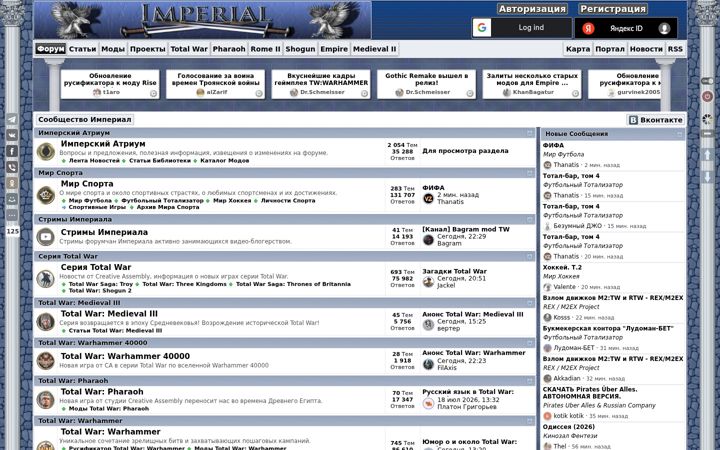Open the Загадки Total War last post
This screenshot has width=720, height=450.
[x=455, y=271]
